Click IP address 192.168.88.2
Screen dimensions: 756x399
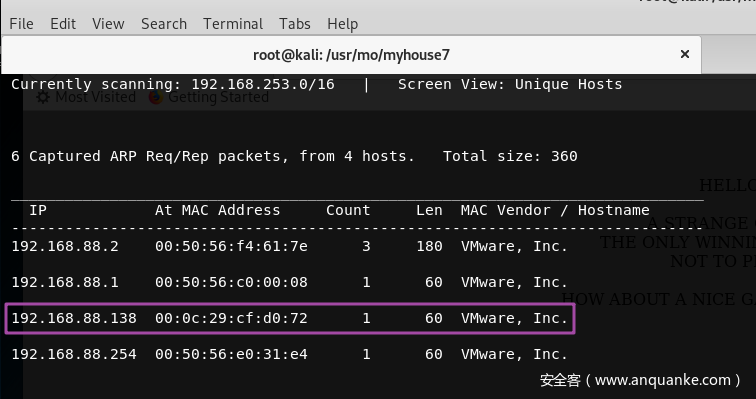[65, 246]
